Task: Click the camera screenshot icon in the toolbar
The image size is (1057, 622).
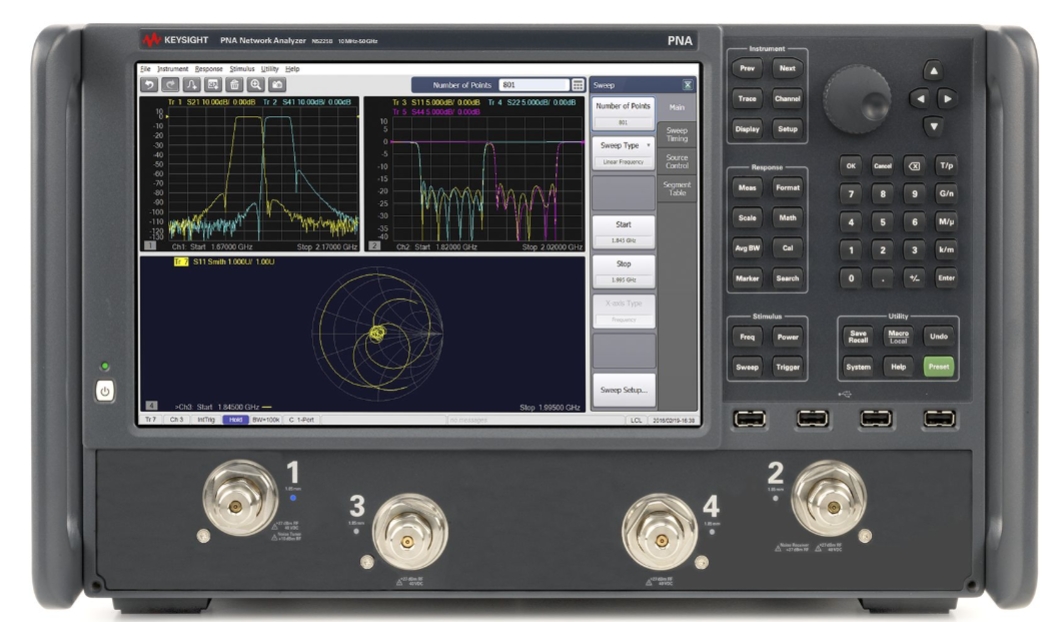Action: click(278, 84)
